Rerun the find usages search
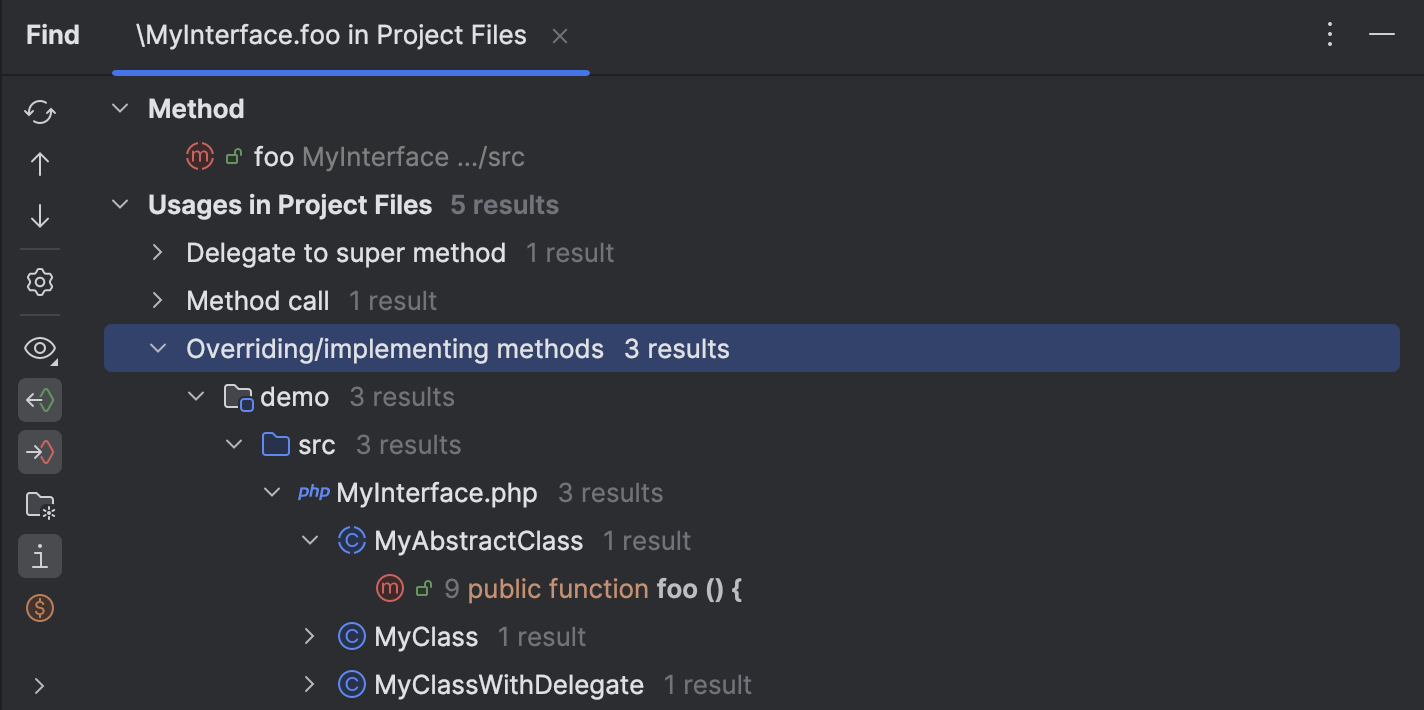The width and height of the screenshot is (1424, 710). [x=40, y=112]
